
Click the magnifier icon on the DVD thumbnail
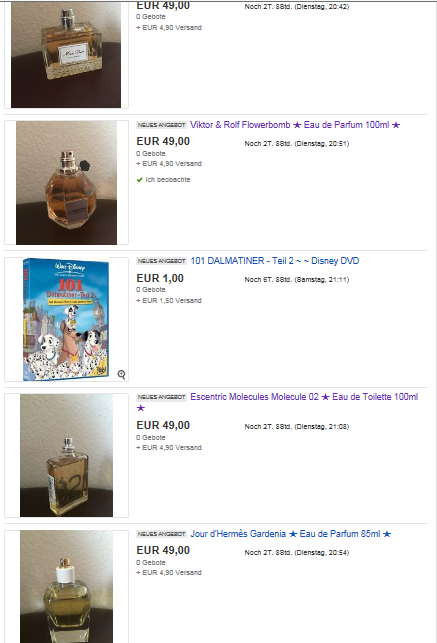(x=121, y=374)
